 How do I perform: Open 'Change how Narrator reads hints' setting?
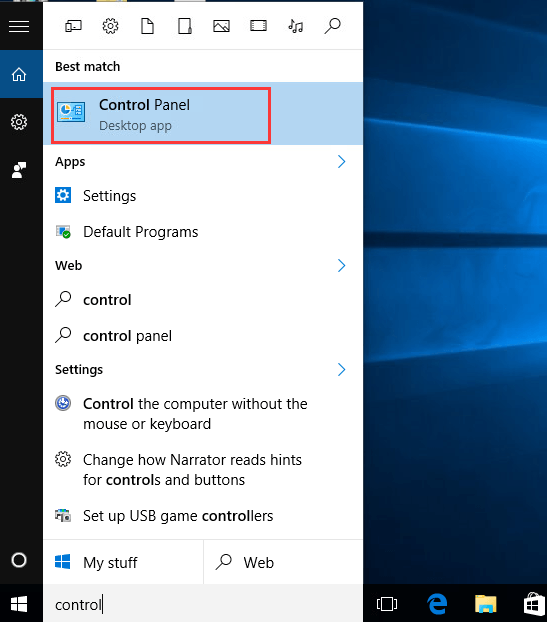(203, 470)
